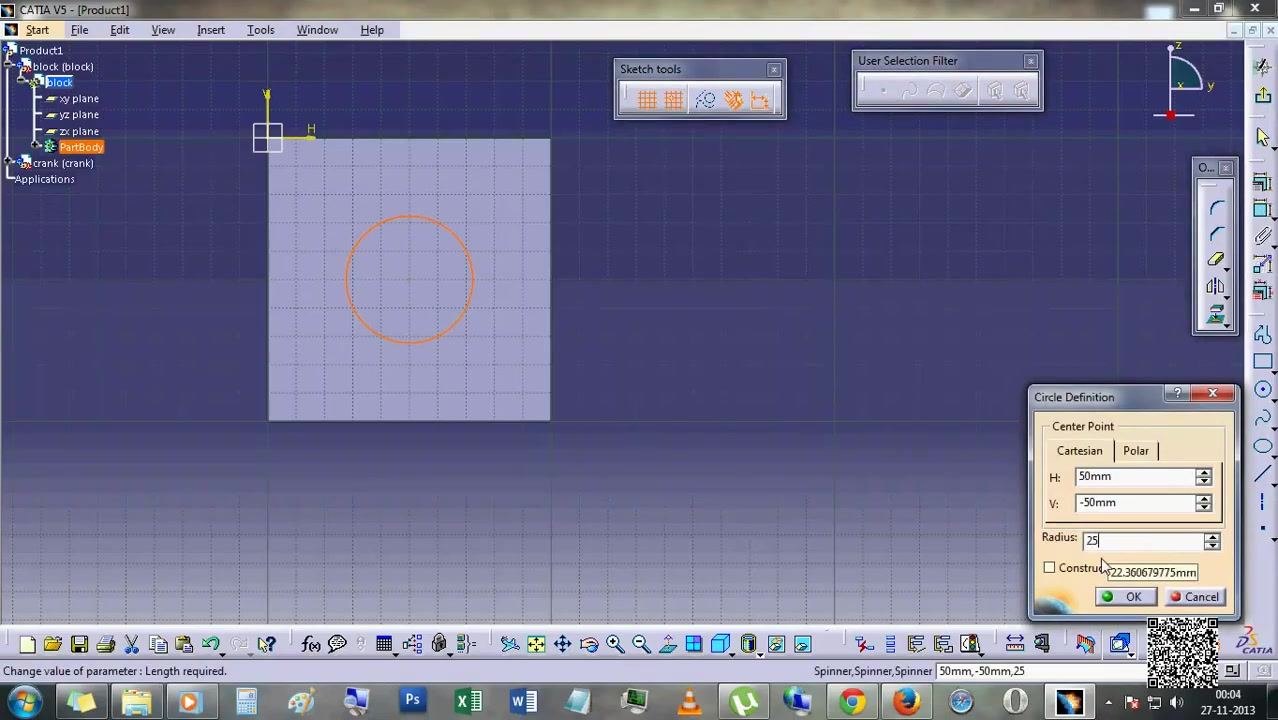Click the help question-mark in Circle Definition

[x=1178, y=394]
